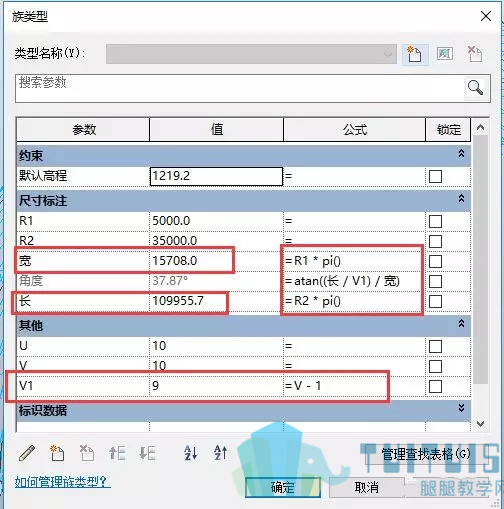Viewport: 504px width, 509px height.
Task: Click the scrollbar up arrow
Action: 480,127
